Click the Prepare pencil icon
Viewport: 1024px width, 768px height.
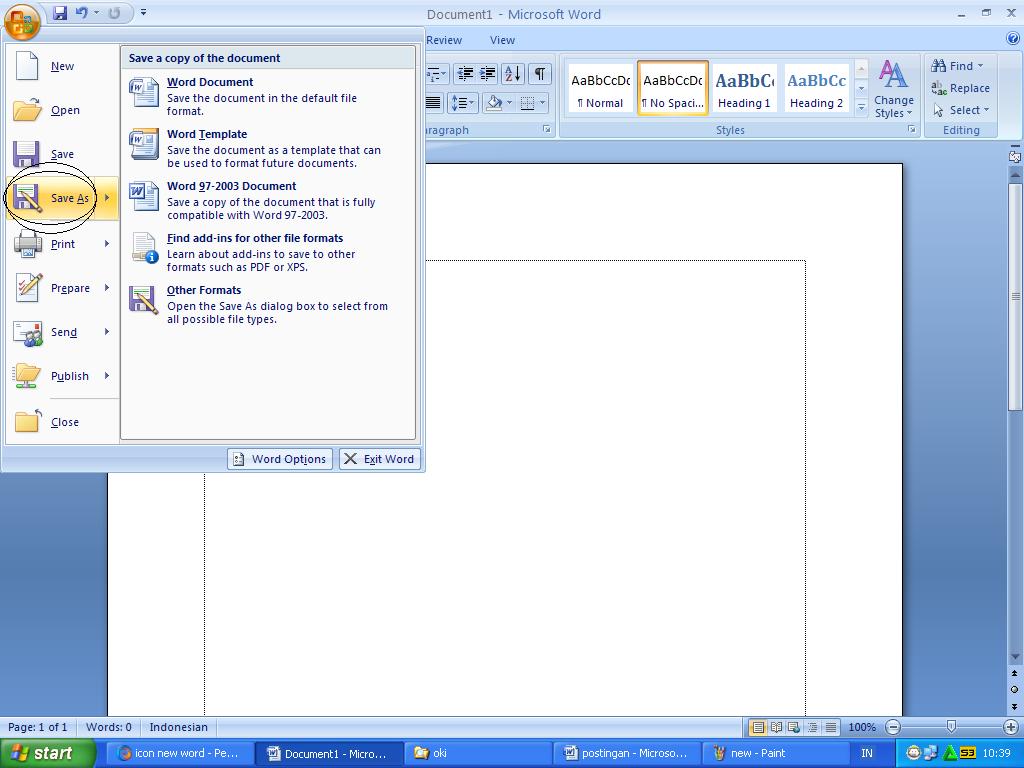[28, 287]
